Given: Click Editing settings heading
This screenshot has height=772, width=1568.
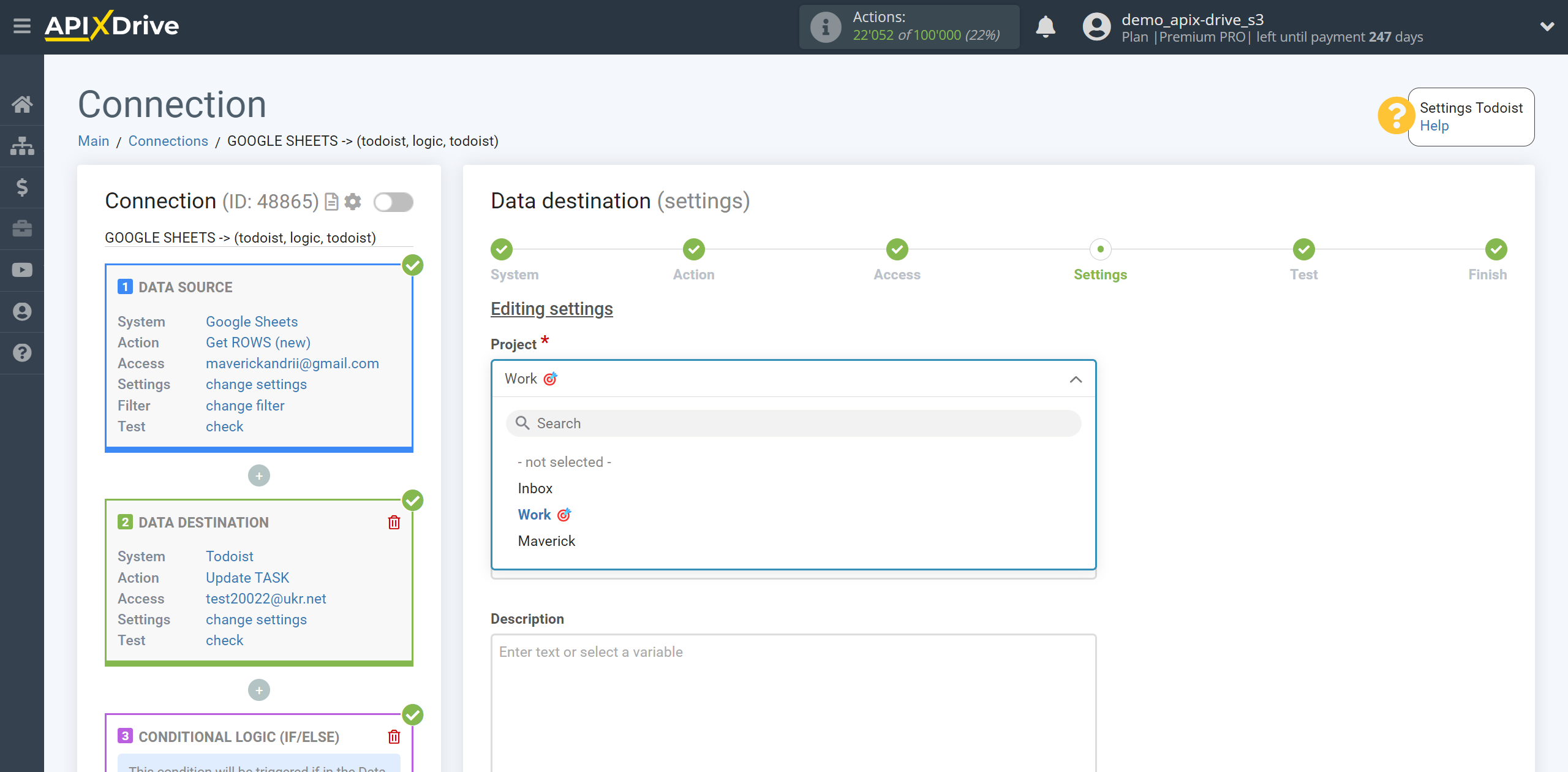Looking at the screenshot, I should [552, 309].
